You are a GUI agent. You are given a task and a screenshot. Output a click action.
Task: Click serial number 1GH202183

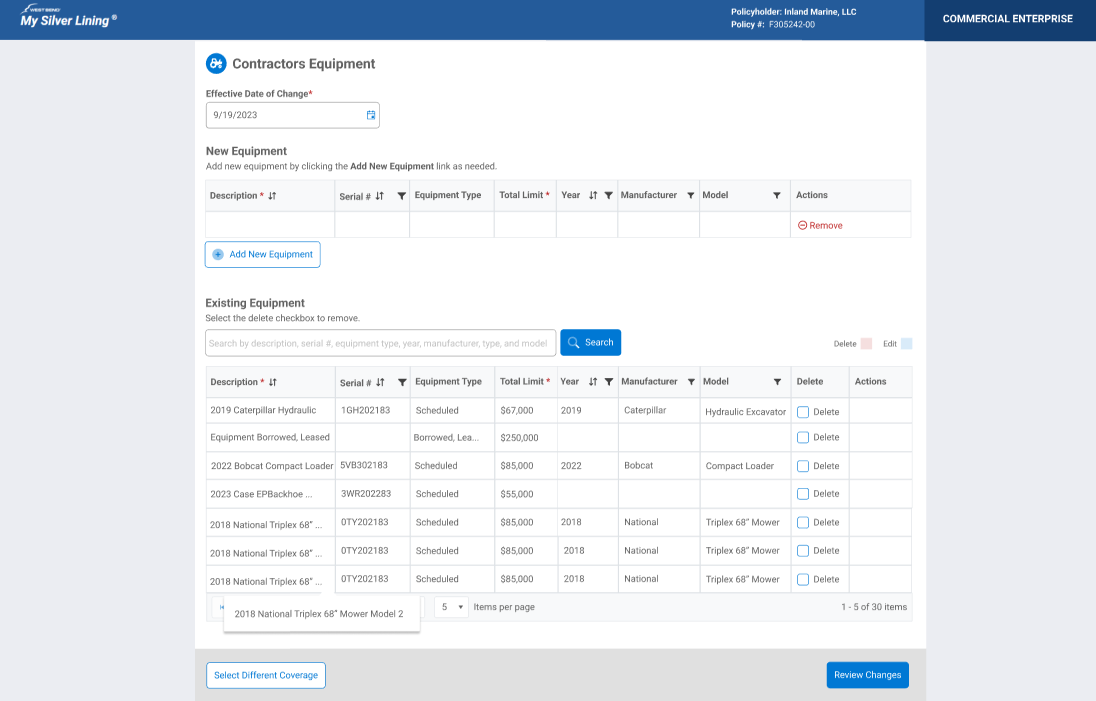[366, 410]
